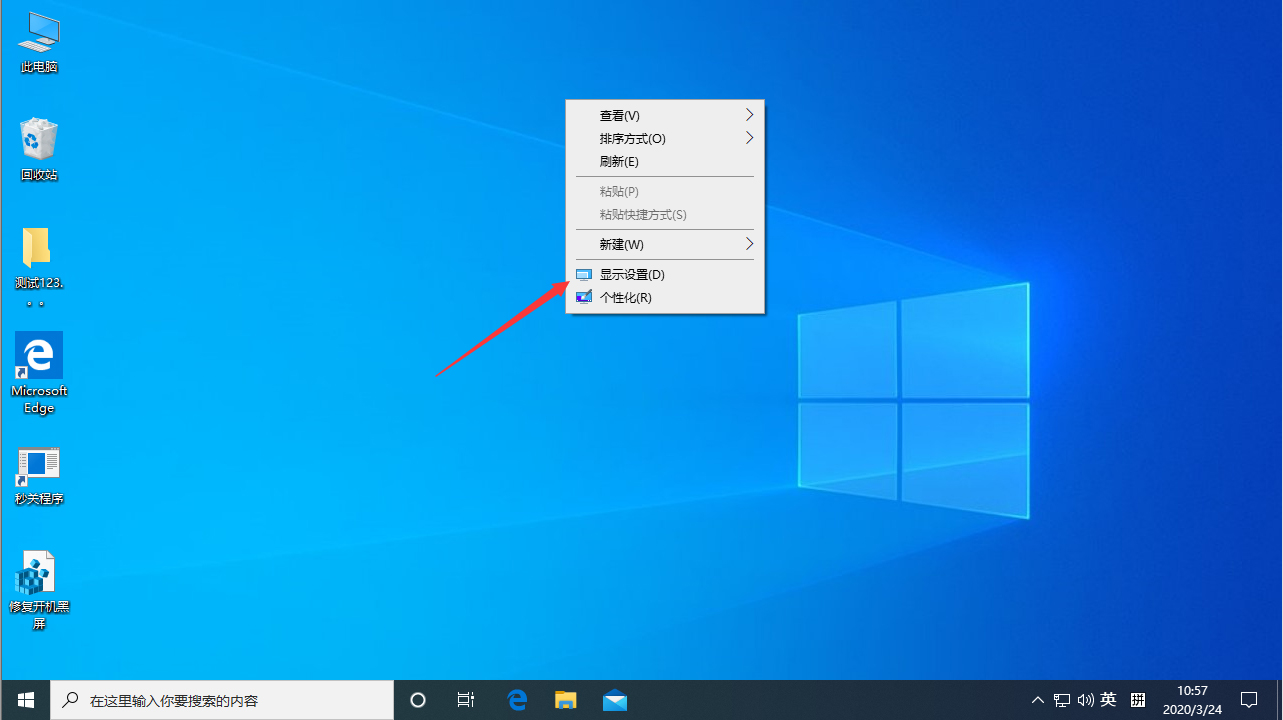
Task: Open the 测试123 folder
Action: 38,250
